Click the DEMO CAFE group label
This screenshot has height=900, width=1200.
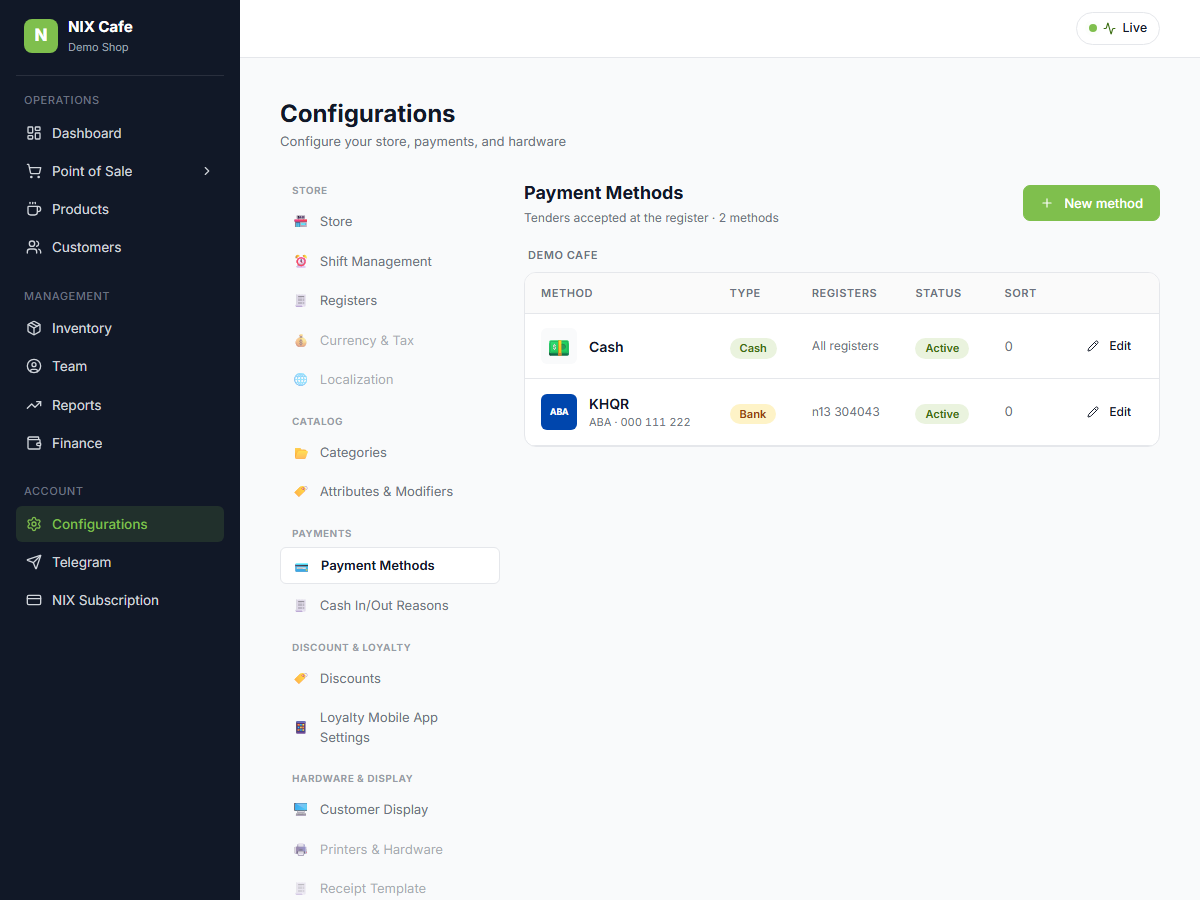click(563, 255)
